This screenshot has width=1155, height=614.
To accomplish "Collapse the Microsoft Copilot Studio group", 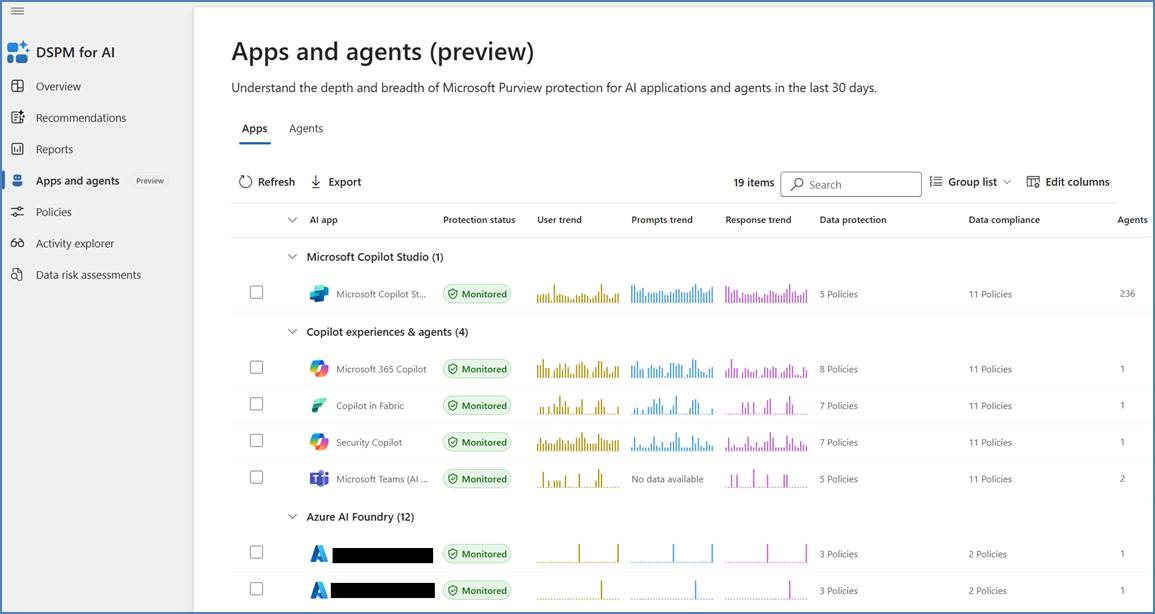I will (292, 257).
